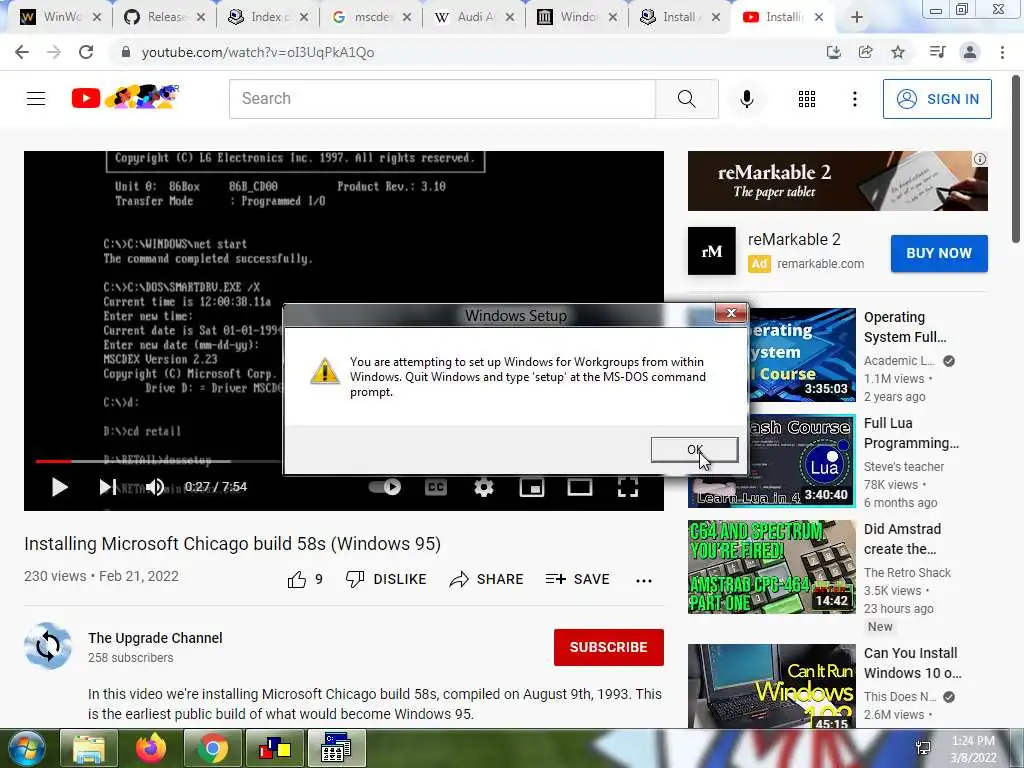This screenshot has height=768, width=1024.
Task: Toggle the autoplay switch
Action: (385, 487)
